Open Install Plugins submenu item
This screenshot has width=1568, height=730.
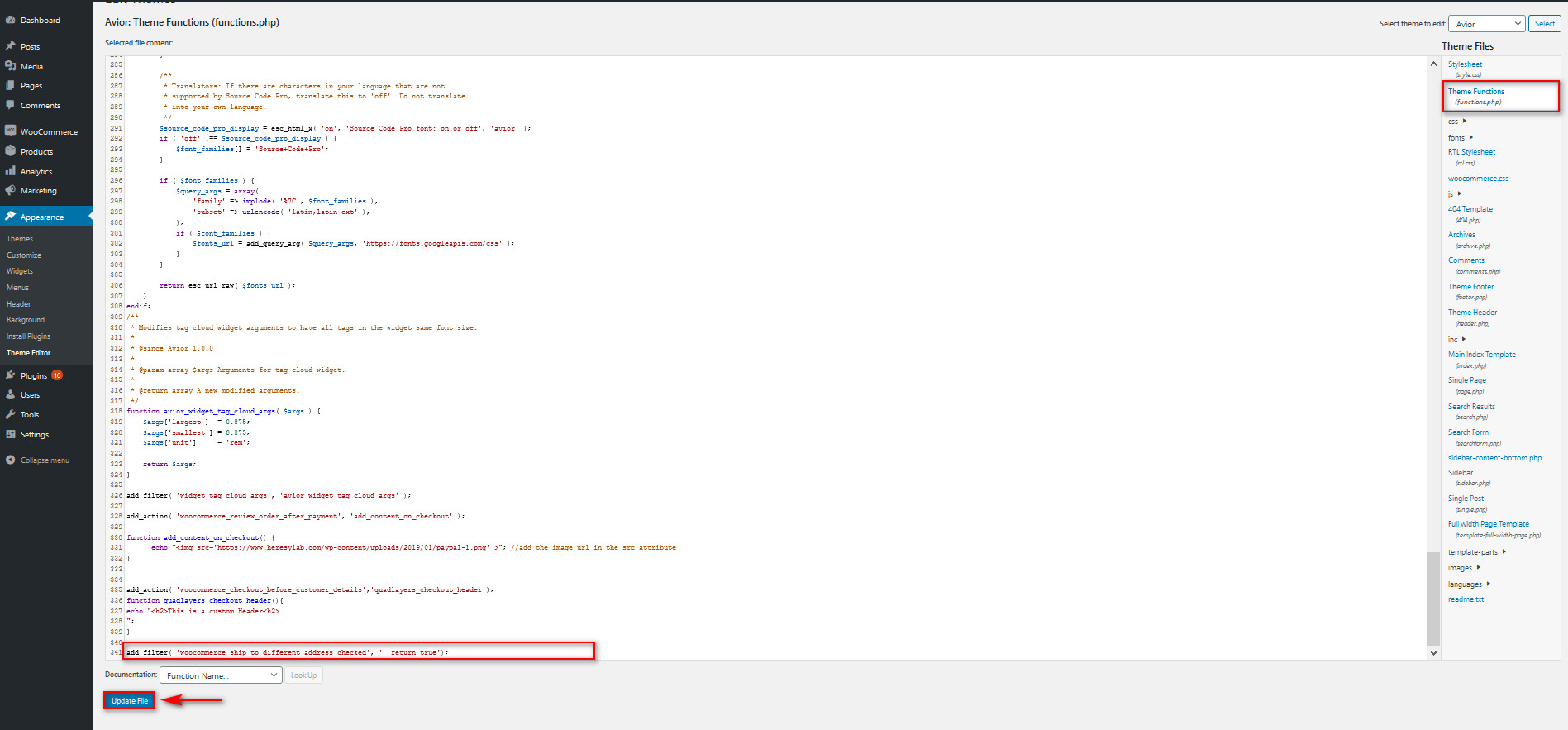point(28,336)
